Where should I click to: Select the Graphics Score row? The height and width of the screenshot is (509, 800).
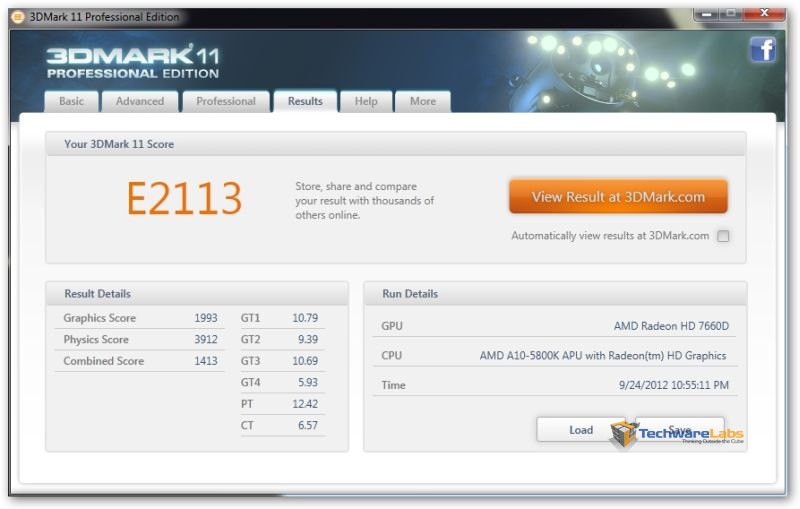coord(140,318)
